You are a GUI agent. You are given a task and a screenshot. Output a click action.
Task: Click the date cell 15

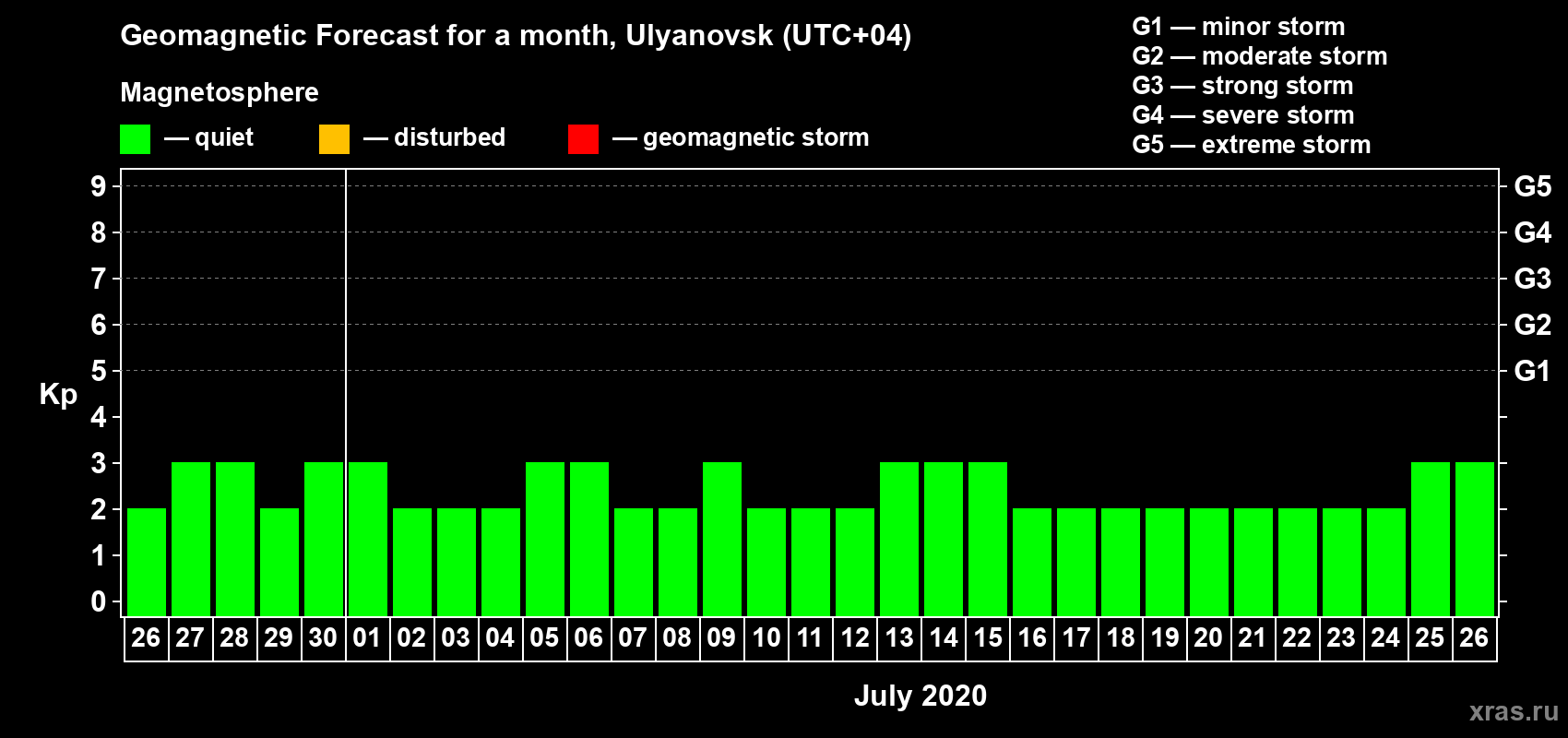[x=987, y=638]
